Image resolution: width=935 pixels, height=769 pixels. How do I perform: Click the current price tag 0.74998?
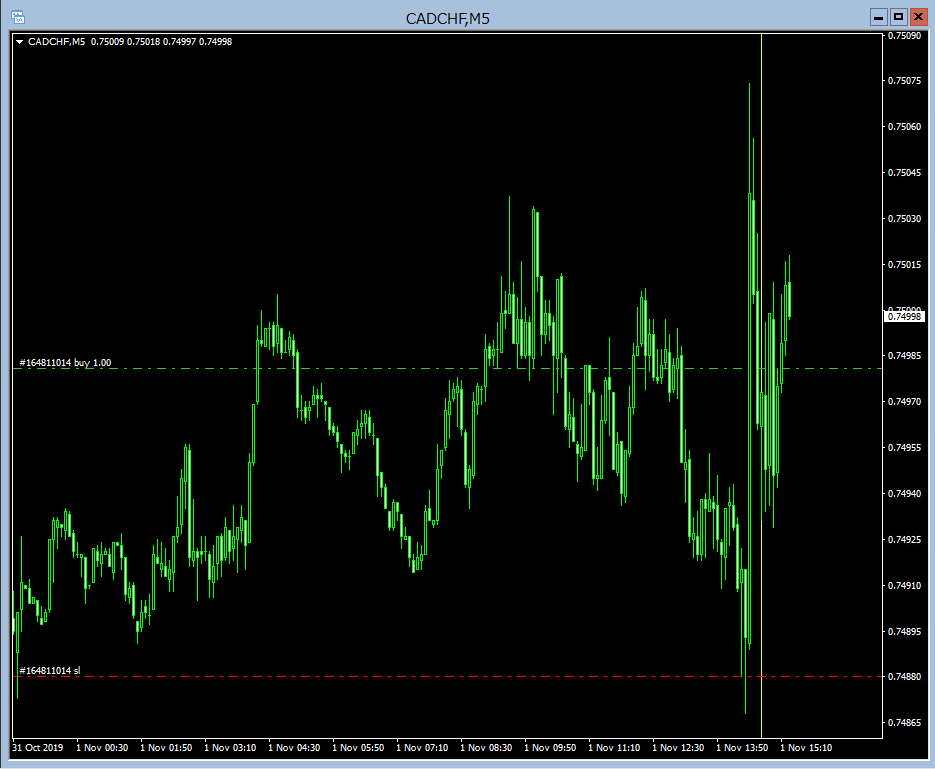click(x=904, y=317)
